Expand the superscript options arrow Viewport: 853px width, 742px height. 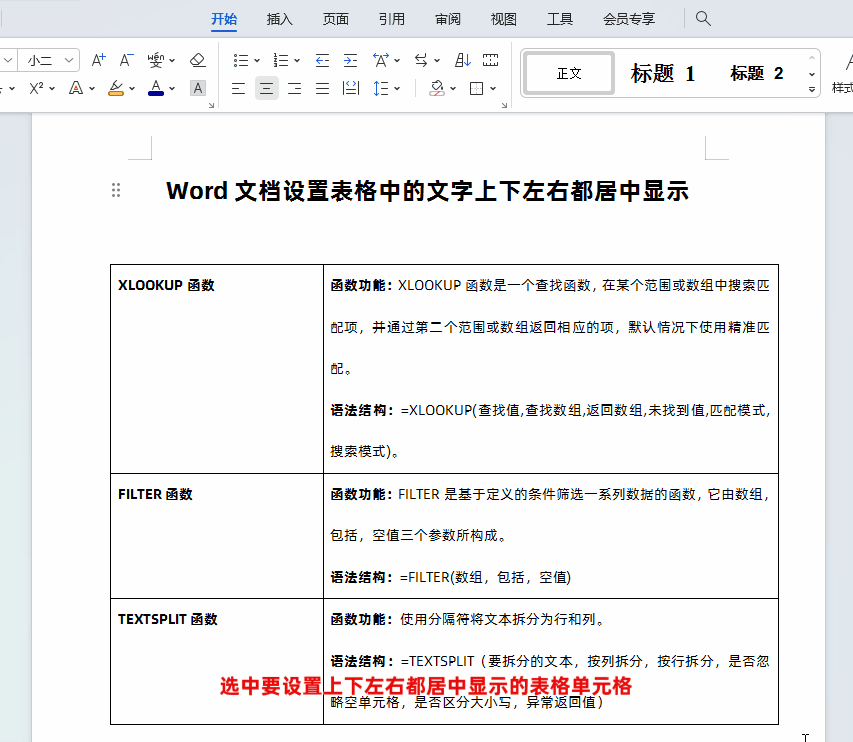point(52,88)
